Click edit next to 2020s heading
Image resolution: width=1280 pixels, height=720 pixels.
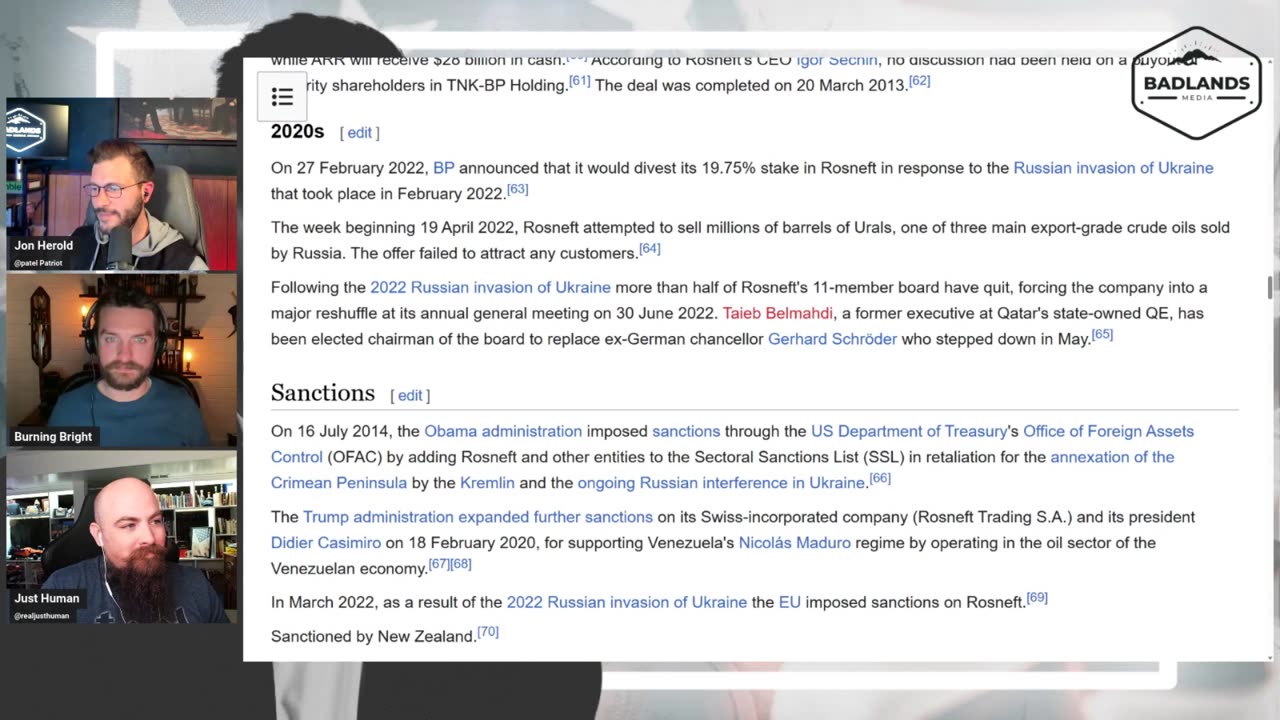(x=359, y=133)
